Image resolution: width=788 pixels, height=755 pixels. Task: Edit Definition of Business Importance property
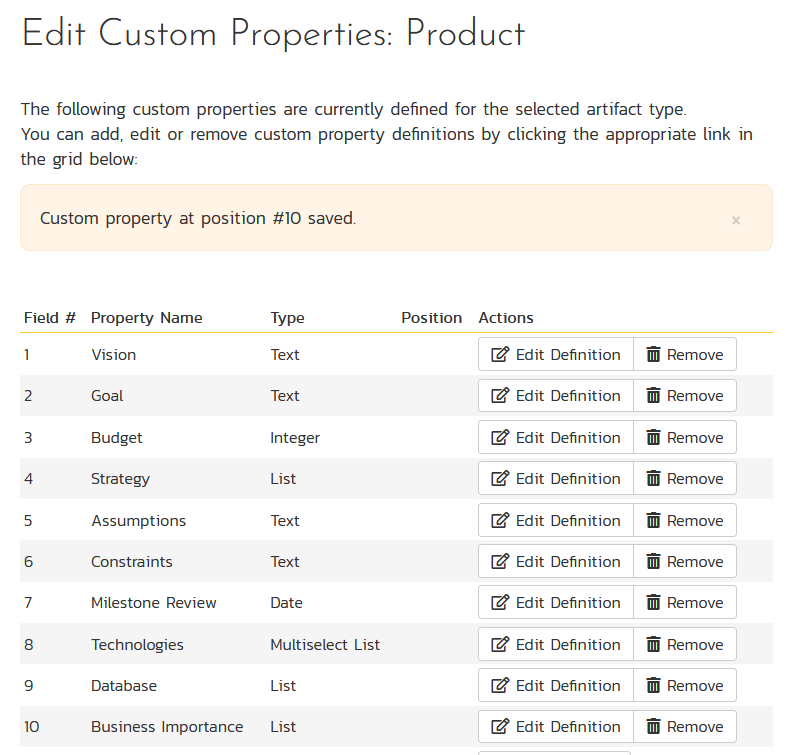click(556, 727)
